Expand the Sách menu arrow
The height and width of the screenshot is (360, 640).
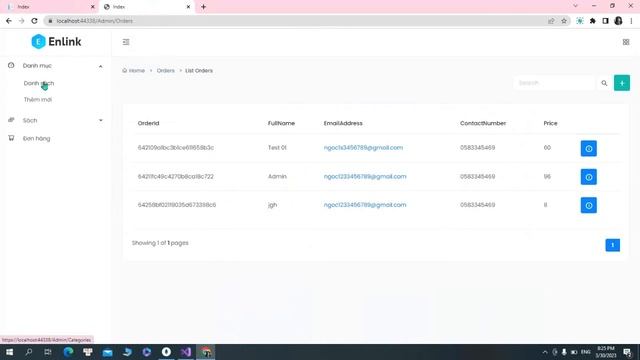click(x=100, y=120)
